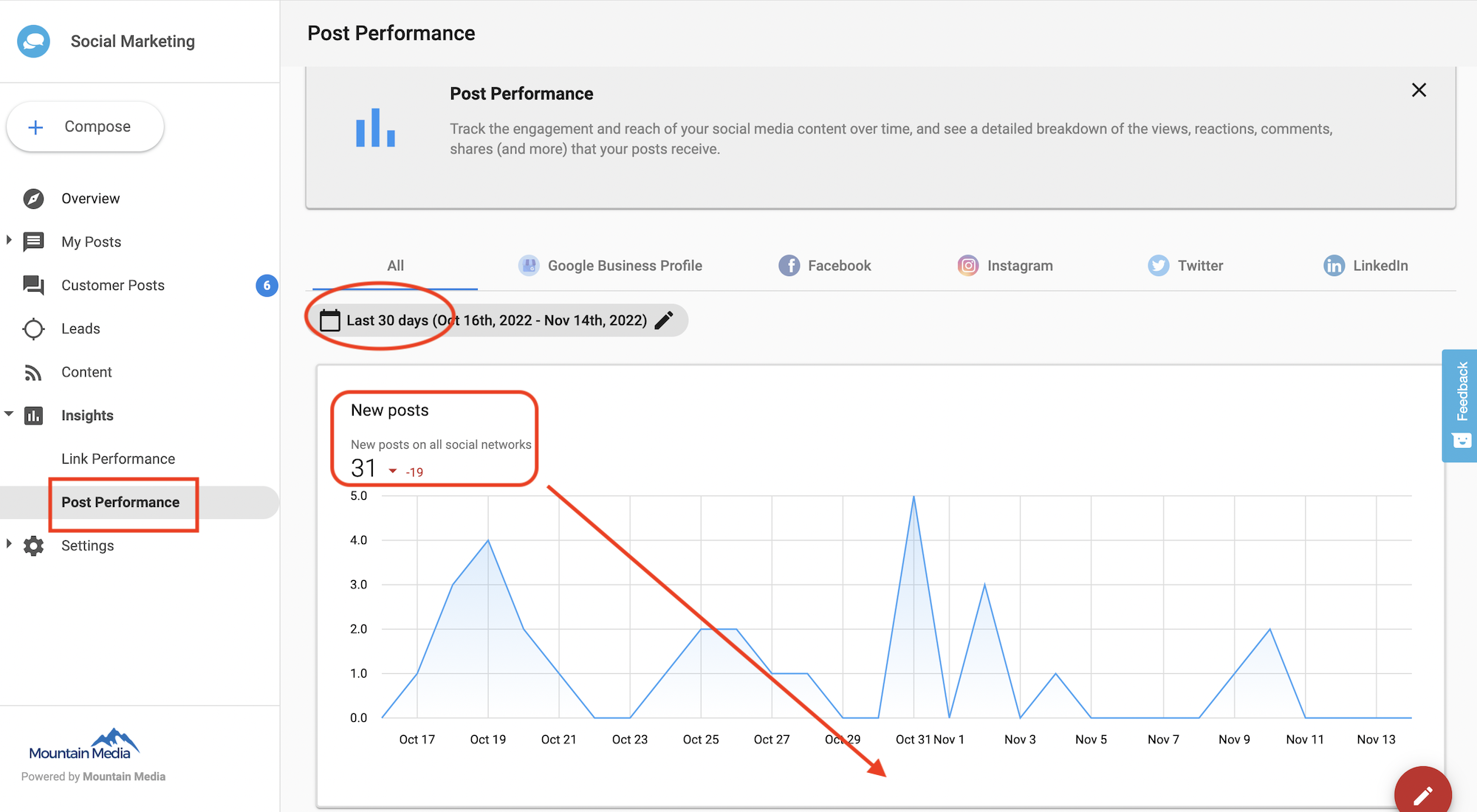Click the Nov 10 peak on the chart
Screen dimensions: 1477x812
pyautogui.click(x=1269, y=629)
